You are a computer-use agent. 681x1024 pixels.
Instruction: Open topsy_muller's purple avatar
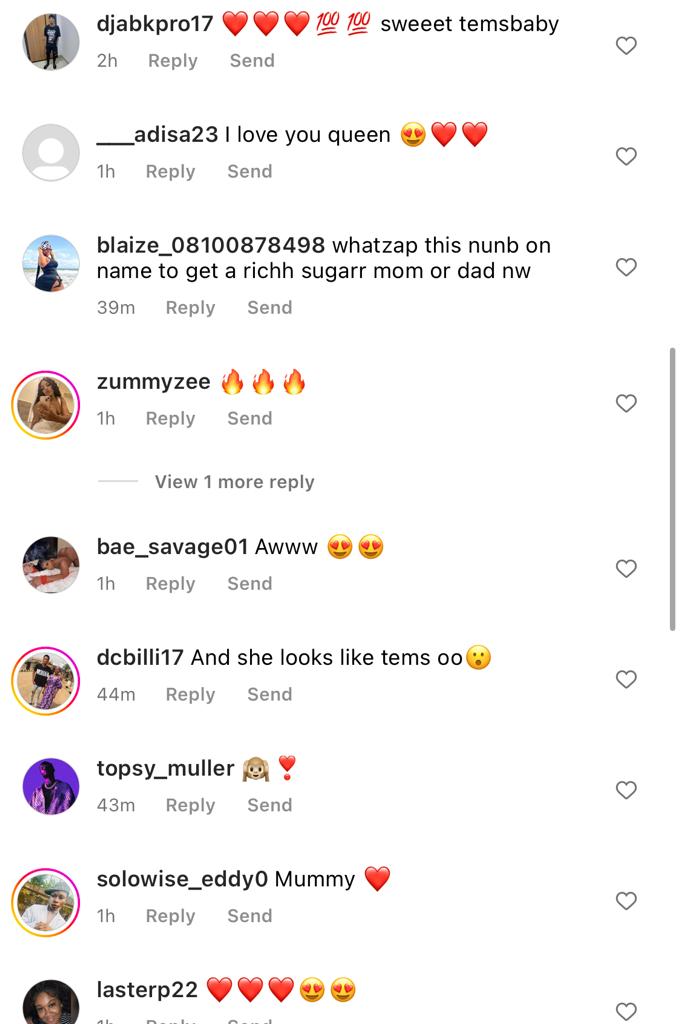[x=51, y=786]
